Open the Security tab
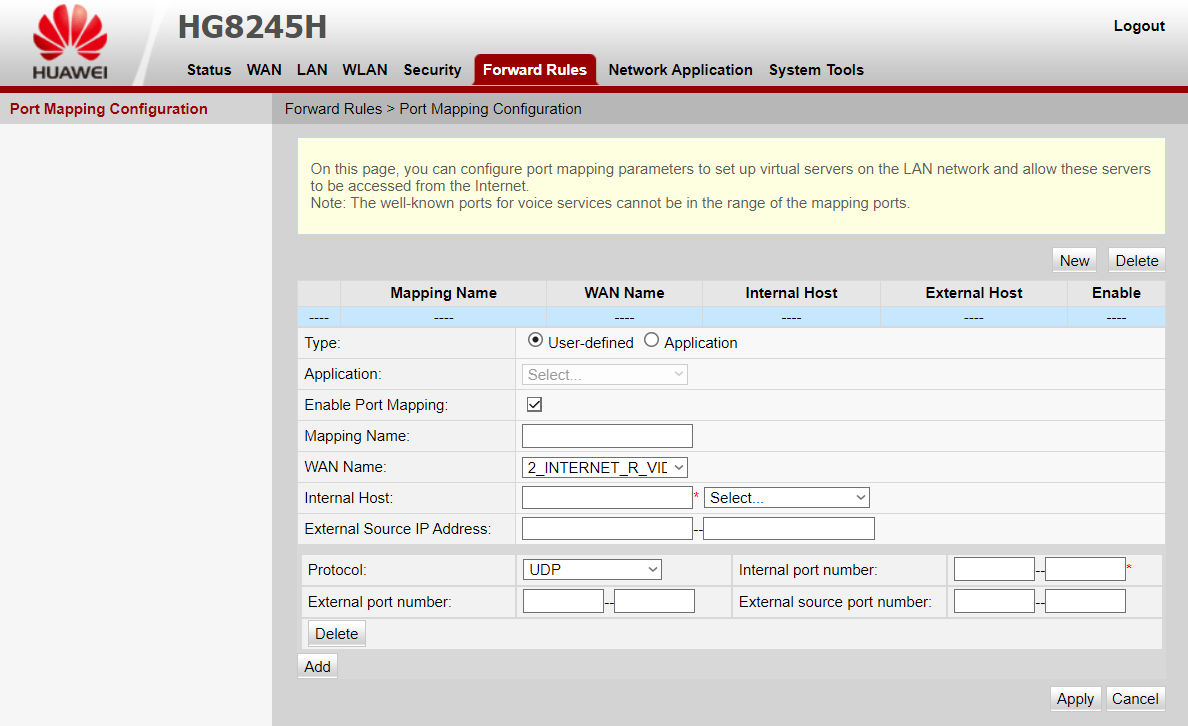Viewport: 1188px width, 726px height. tap(432, 70)
